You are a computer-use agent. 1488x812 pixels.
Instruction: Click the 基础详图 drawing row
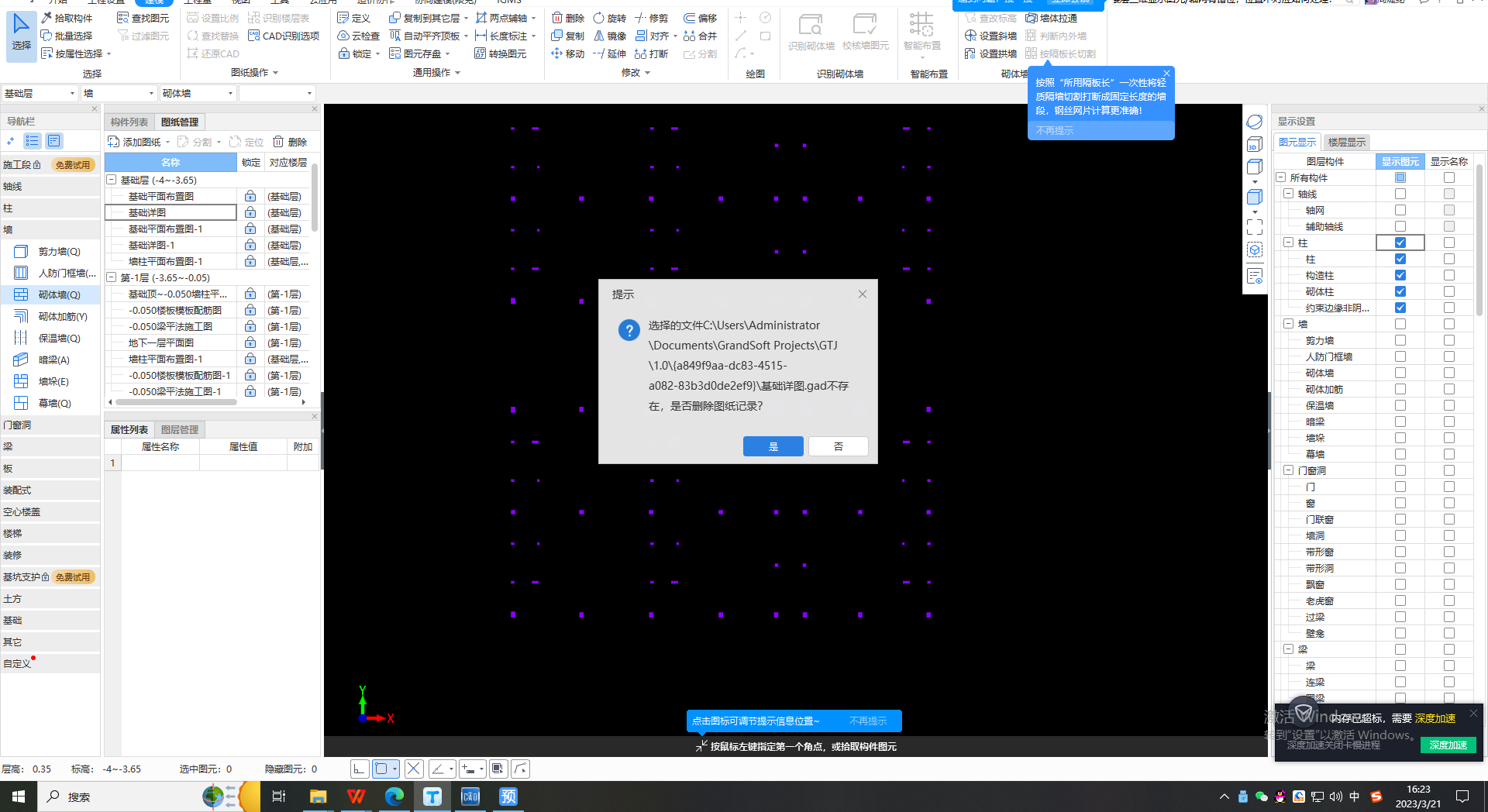click(x=170, y=212)
